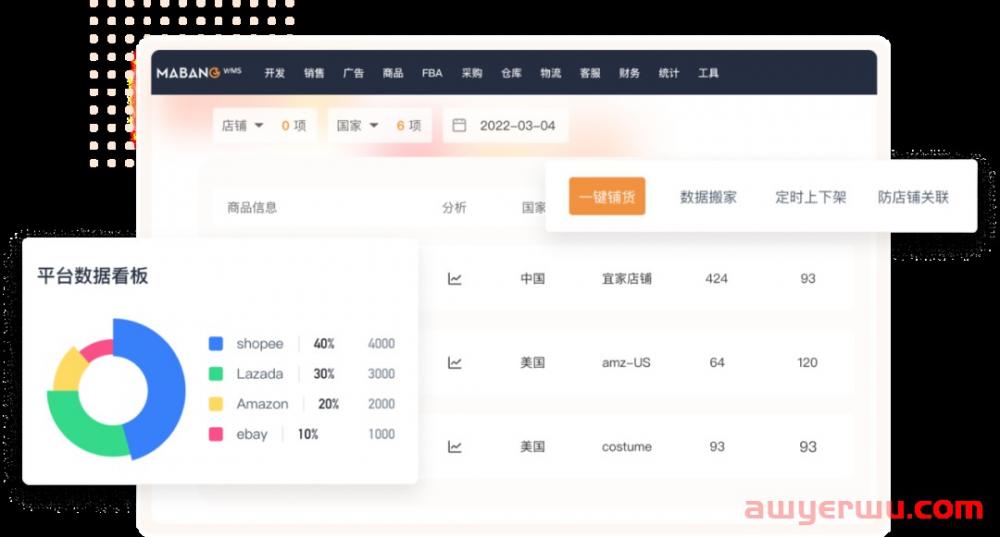Open the 商品 menu
Viewport: 1000px width, 537px height.
tap(393, 73)
